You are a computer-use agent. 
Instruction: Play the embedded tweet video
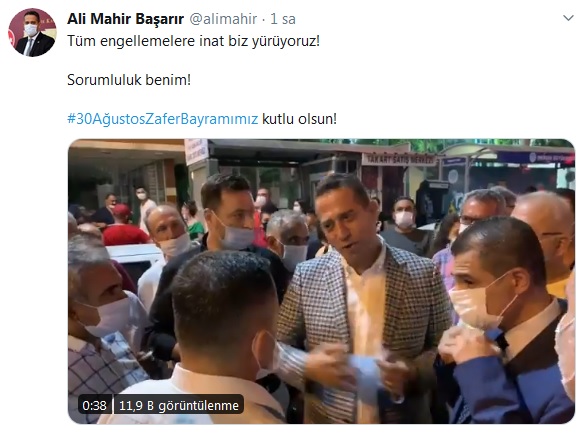tap(321, 281)
